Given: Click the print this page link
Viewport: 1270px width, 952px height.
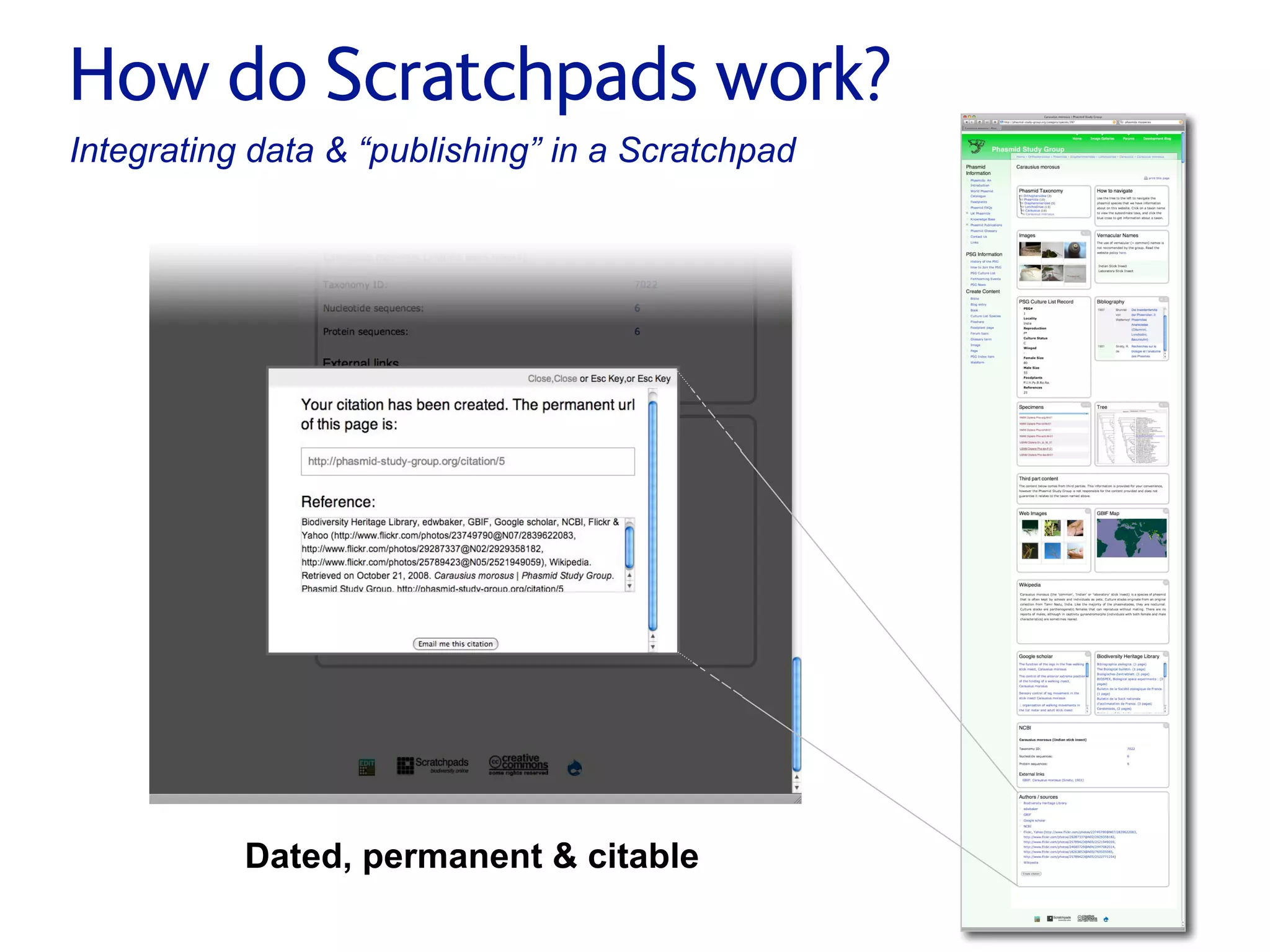Looking at the screenshot, I should coord(1158,178).
